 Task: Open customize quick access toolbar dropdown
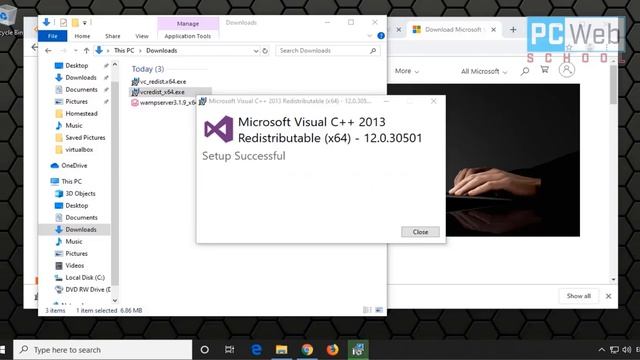coord(85,23)
